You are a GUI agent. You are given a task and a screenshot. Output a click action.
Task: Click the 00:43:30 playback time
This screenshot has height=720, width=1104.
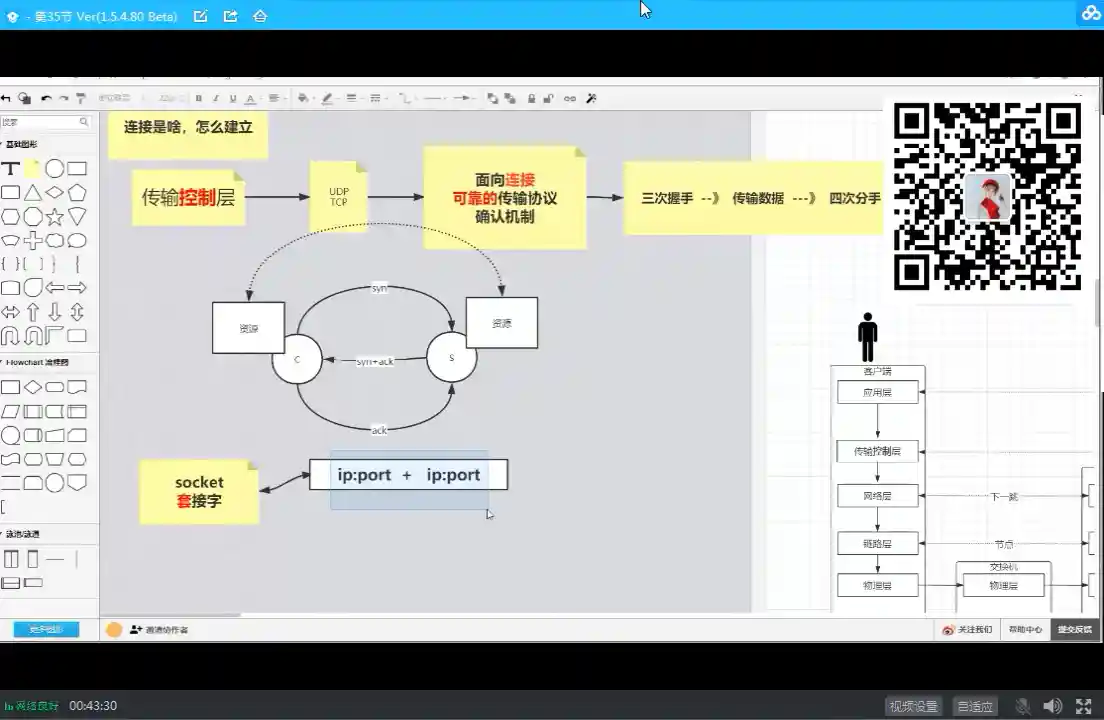pyautogui.click(x=93, y=706)
